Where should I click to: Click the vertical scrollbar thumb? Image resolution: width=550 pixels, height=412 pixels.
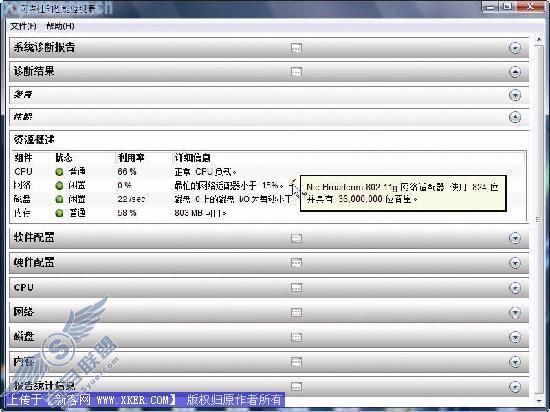click(539, 220)
